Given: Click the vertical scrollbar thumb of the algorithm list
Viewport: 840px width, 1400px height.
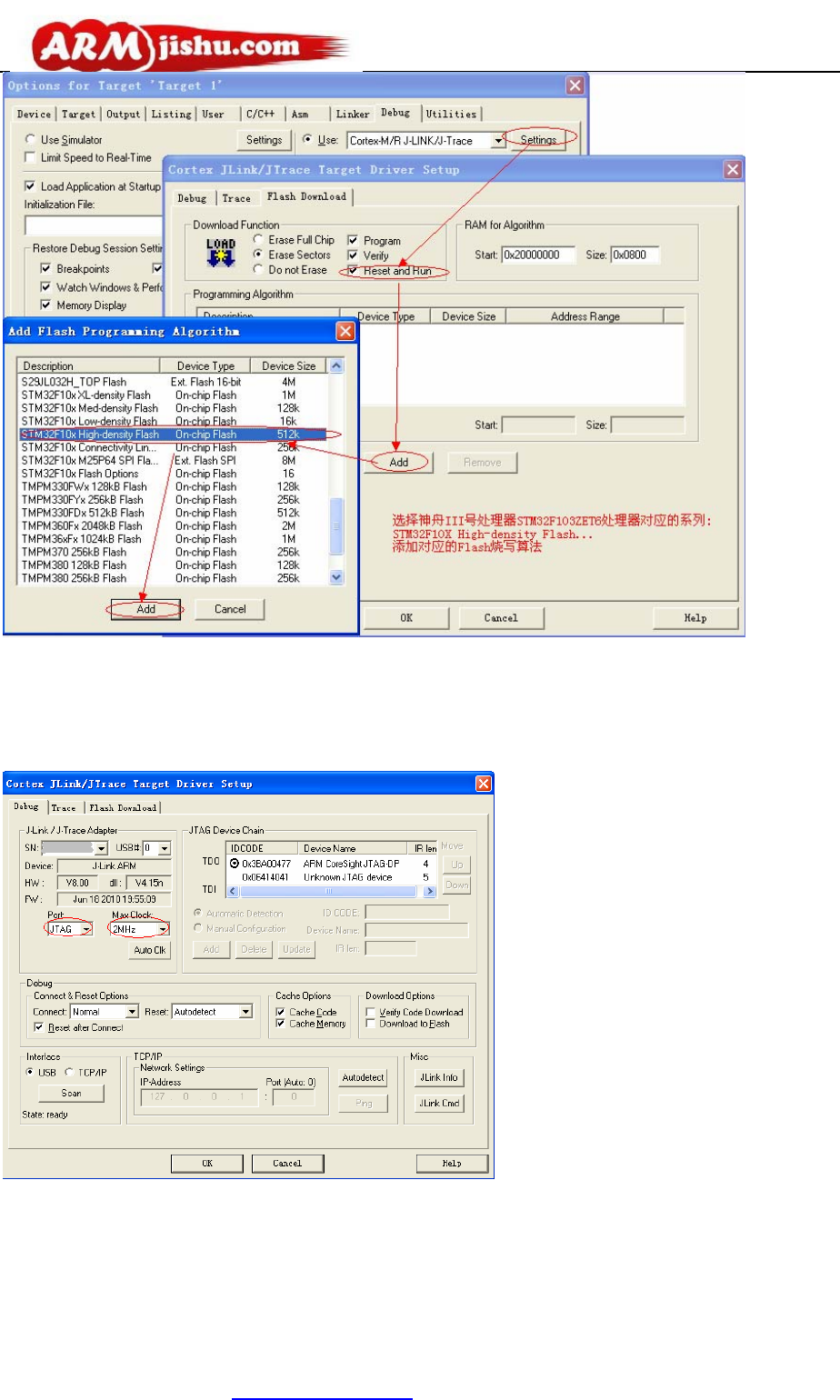Looking at the screenshot, I should point(336,526).
